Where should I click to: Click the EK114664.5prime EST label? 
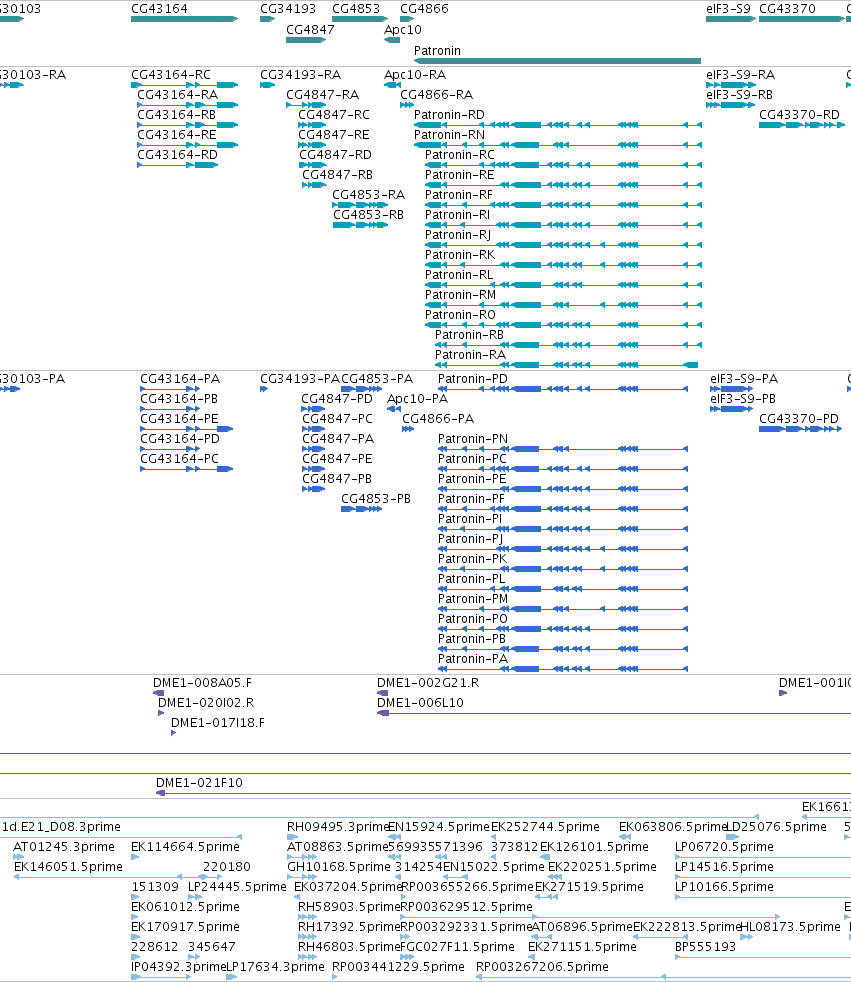click(x=185, y=847)
